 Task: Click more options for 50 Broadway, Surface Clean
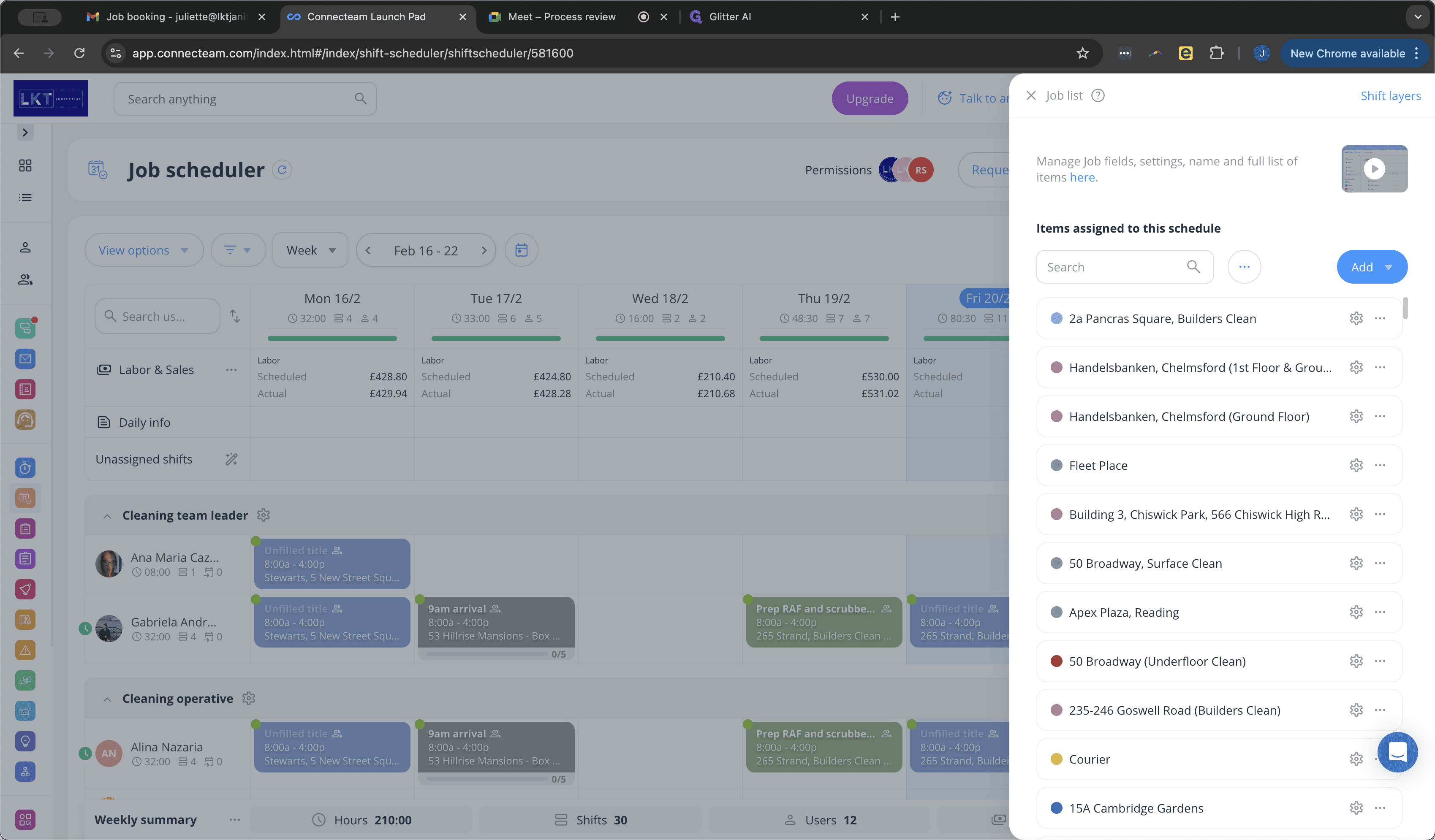pos(1380,563)
